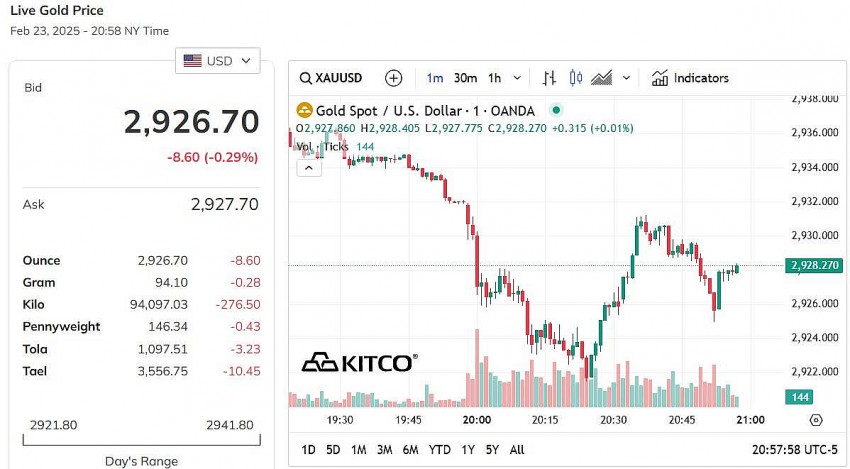Click the chart settings gear icon

[x=816, y=420]
